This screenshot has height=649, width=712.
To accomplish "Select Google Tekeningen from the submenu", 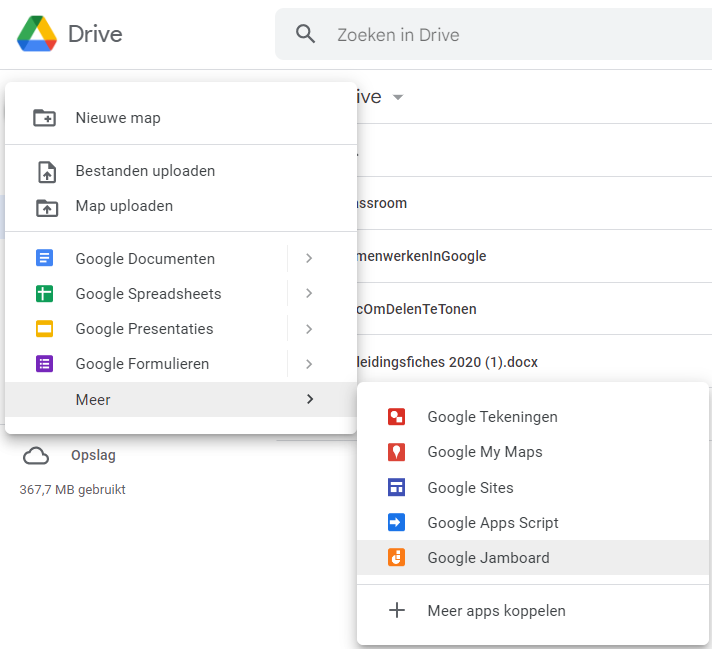I will [x=533, y=416].
